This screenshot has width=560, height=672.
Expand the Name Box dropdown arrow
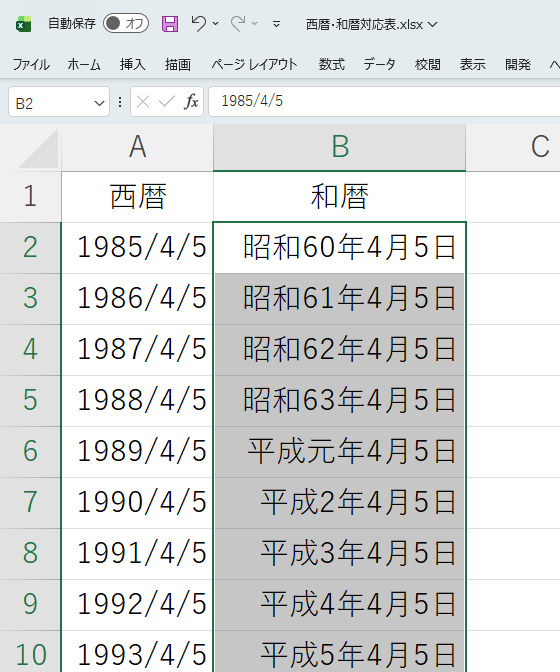point(99,103)
